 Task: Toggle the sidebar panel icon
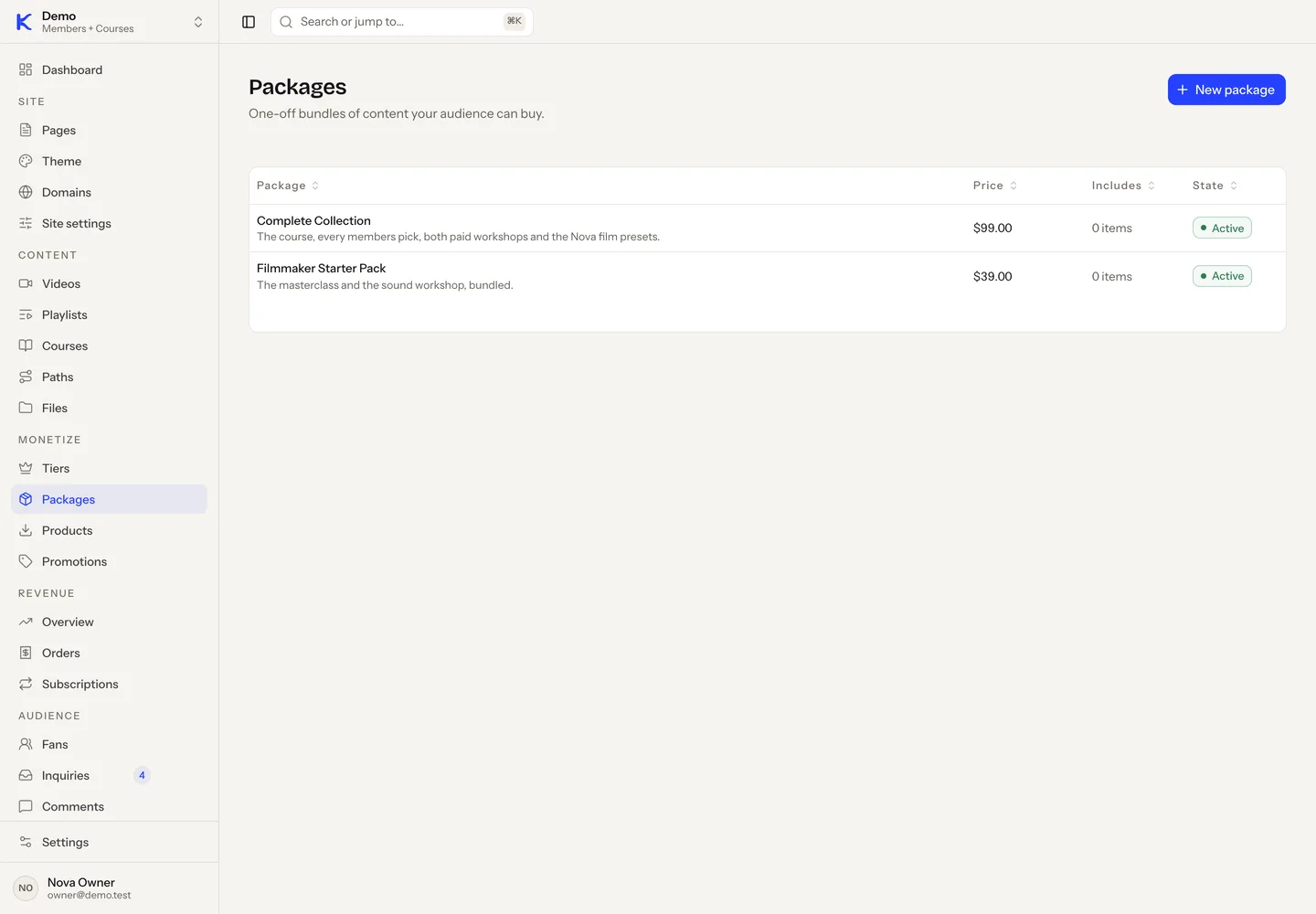pyautogui.click(x=249, y=22)
